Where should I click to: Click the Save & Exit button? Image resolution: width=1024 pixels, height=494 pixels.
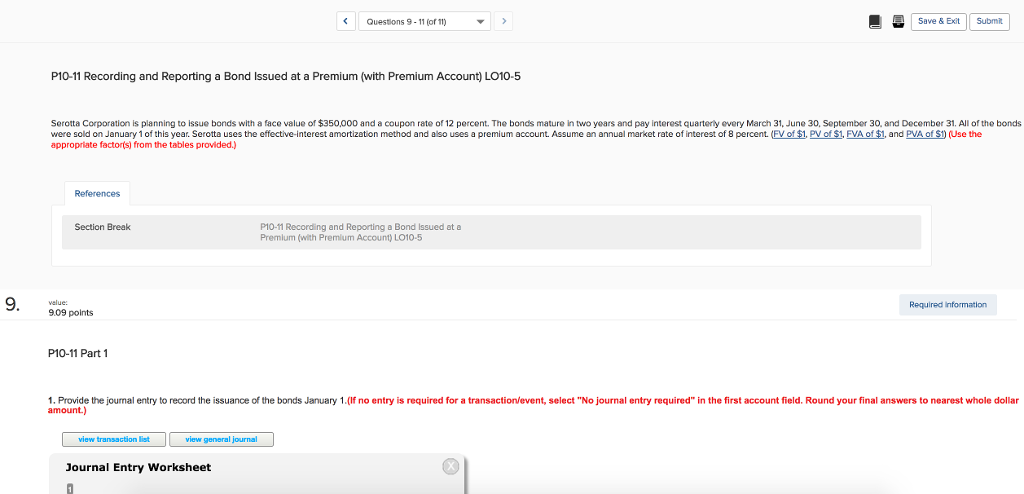pos(938,21)
